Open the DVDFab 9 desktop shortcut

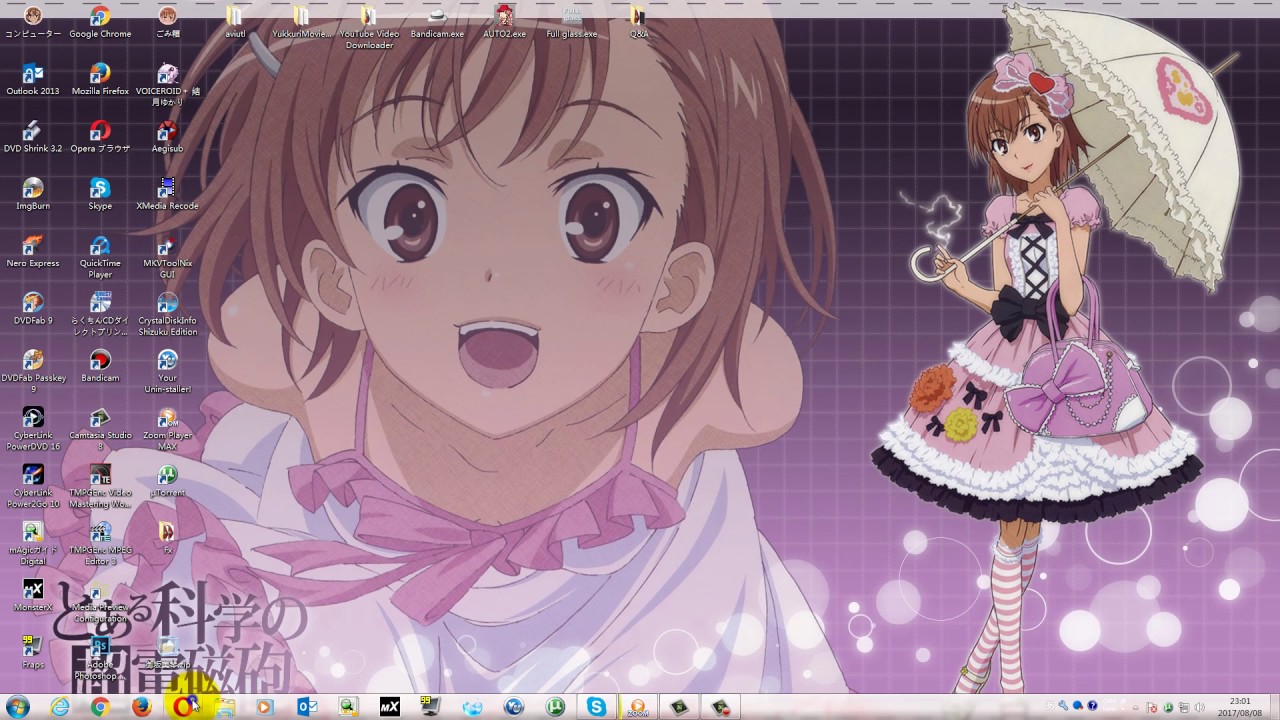(33, 309)
